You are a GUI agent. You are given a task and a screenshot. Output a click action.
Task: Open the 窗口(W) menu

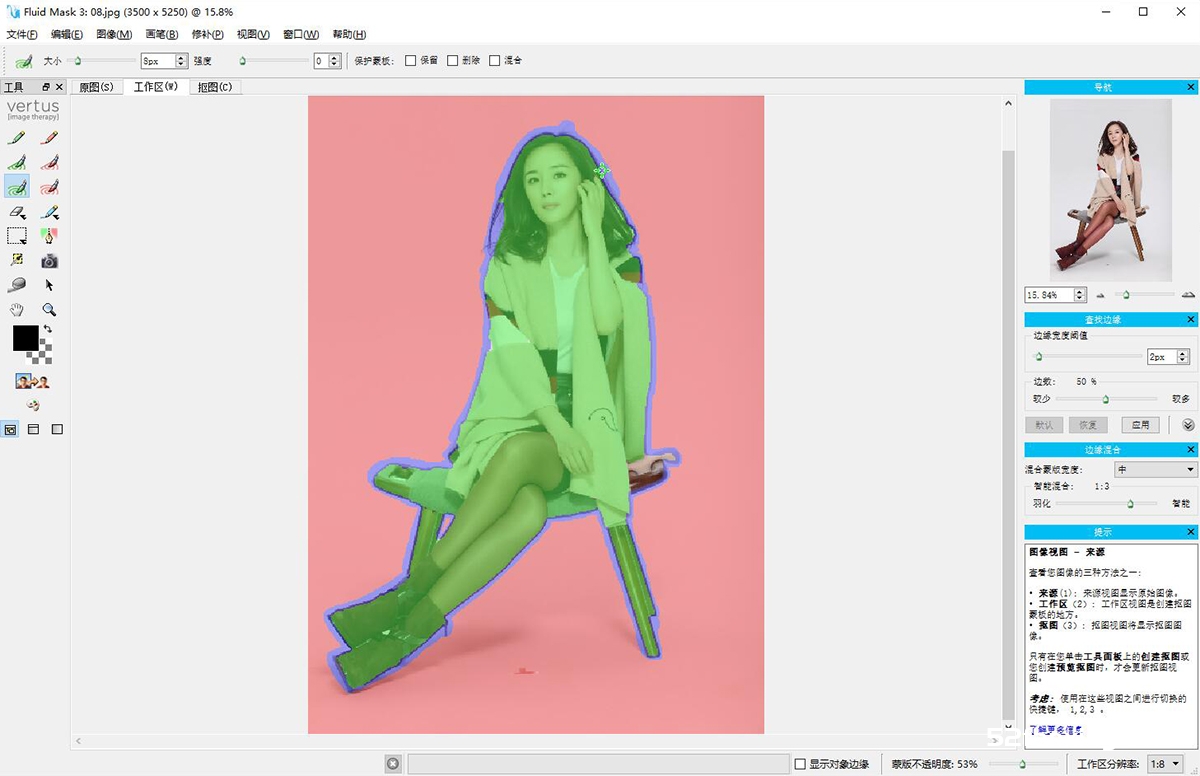tap(301, 35)
